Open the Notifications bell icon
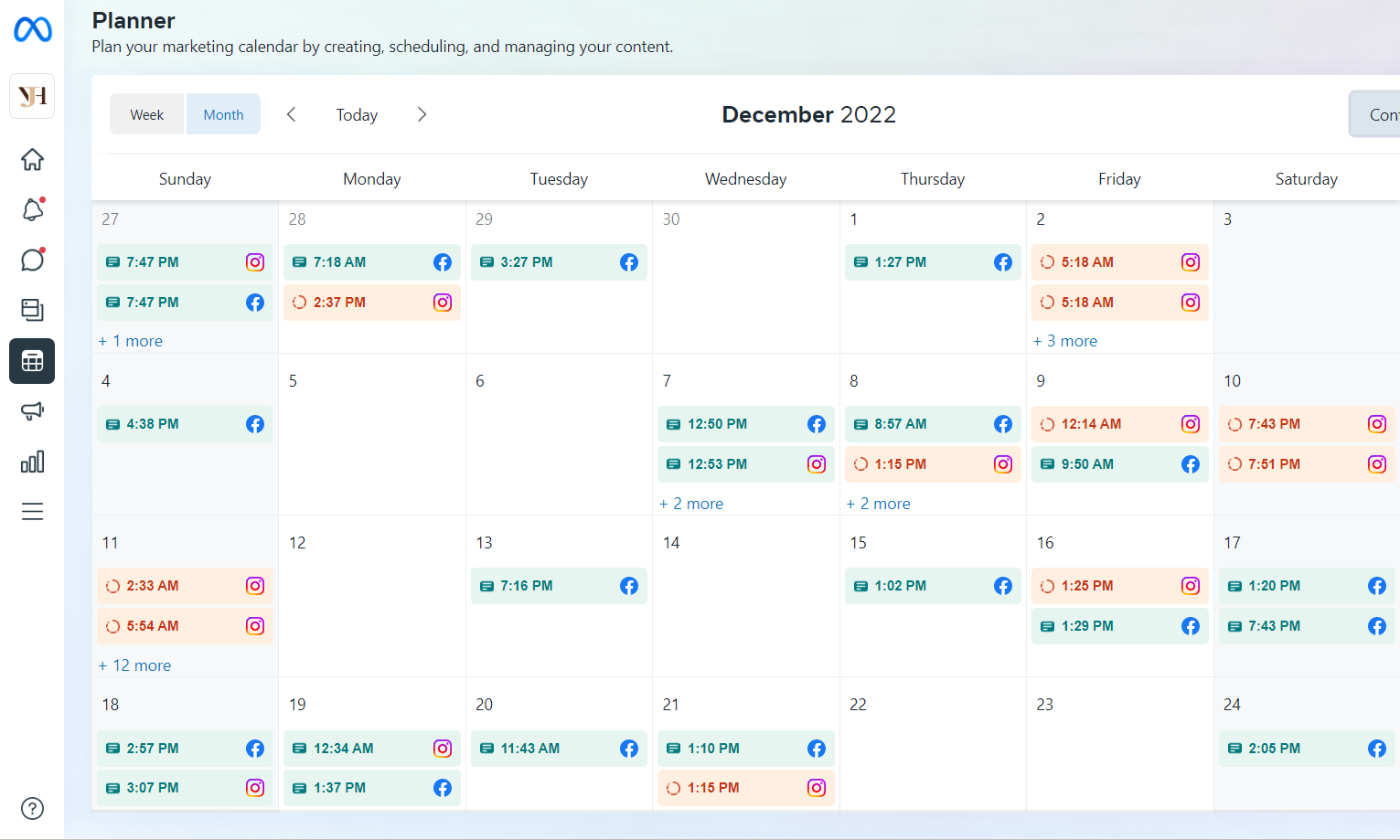Screen dimensions: 1400x840 pos(32,210)
